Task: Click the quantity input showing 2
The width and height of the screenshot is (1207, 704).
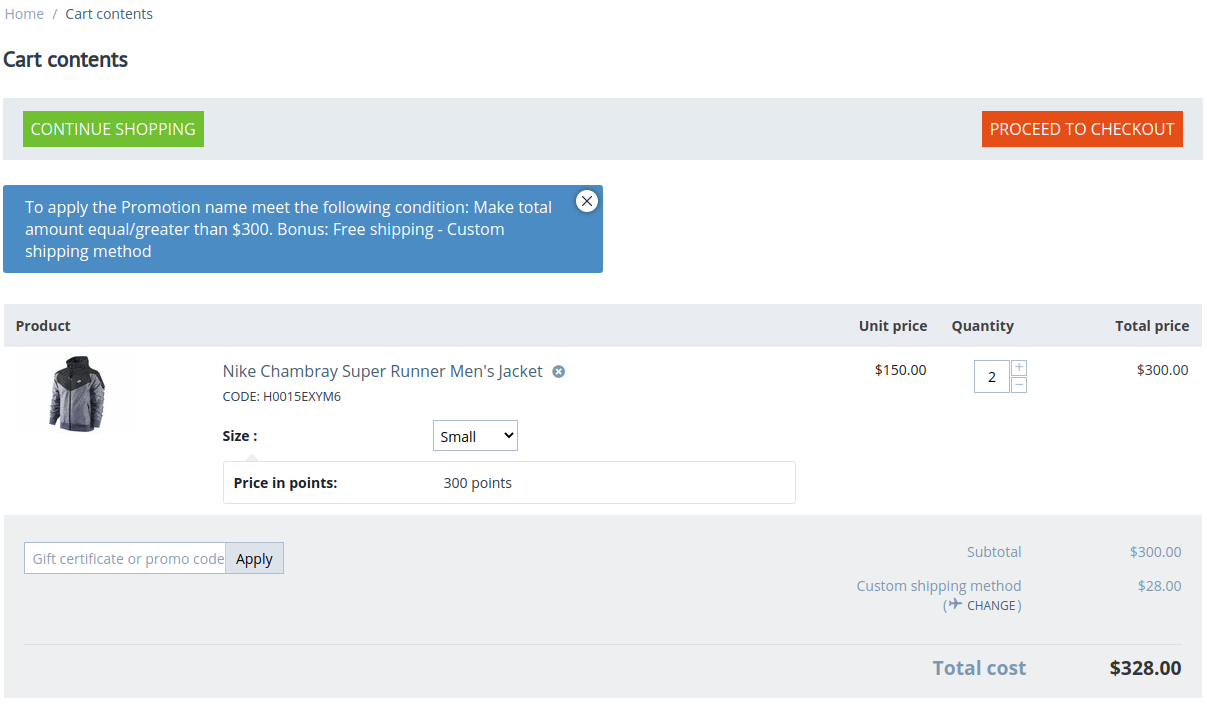Action: (992, 377)
